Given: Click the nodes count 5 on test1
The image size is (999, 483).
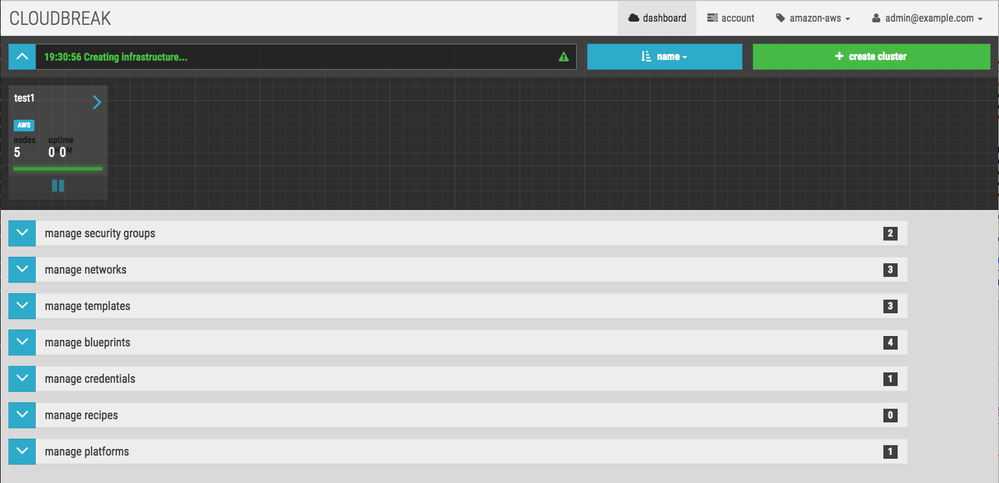Looking at the screenshot, I should coord(17,152).
